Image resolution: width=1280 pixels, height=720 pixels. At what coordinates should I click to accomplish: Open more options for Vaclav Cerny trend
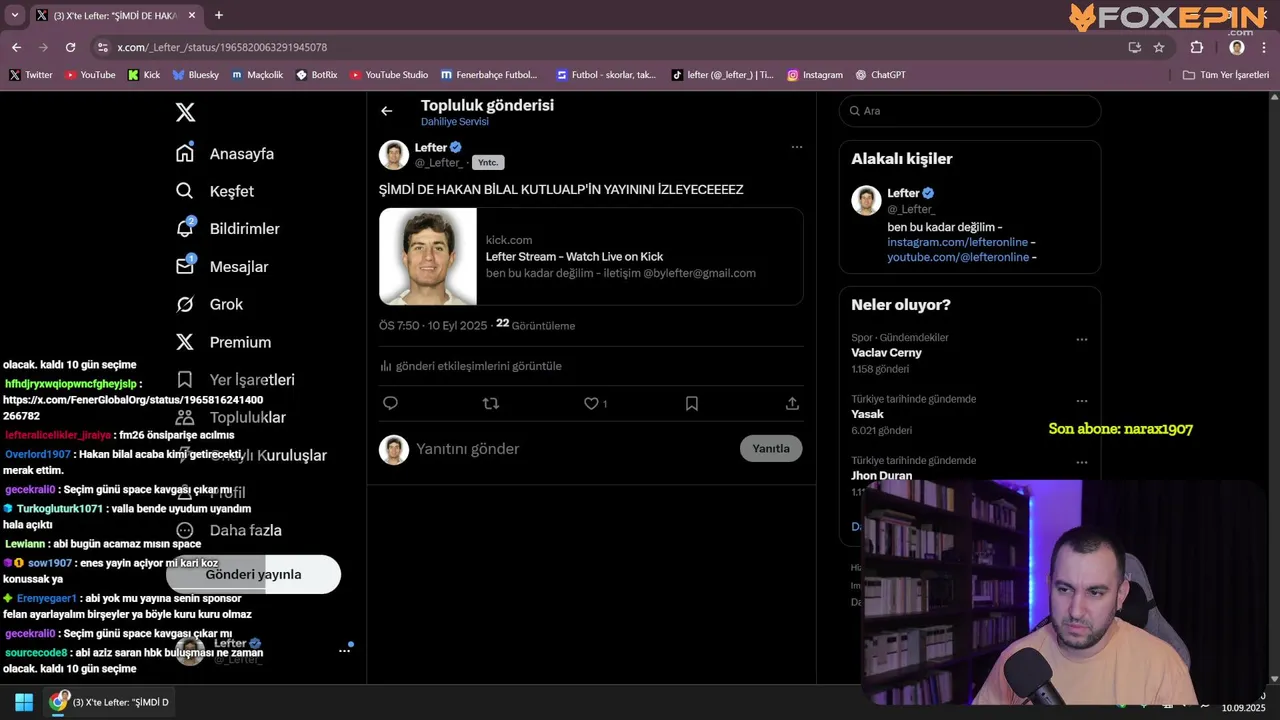pyautogui.click(x=1081, y=340)
